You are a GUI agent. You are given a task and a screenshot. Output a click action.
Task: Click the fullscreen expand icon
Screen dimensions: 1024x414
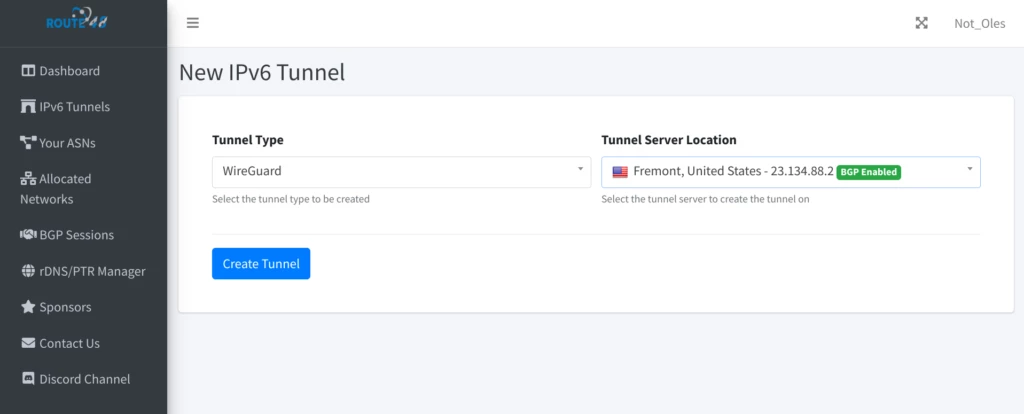point(921,23)
